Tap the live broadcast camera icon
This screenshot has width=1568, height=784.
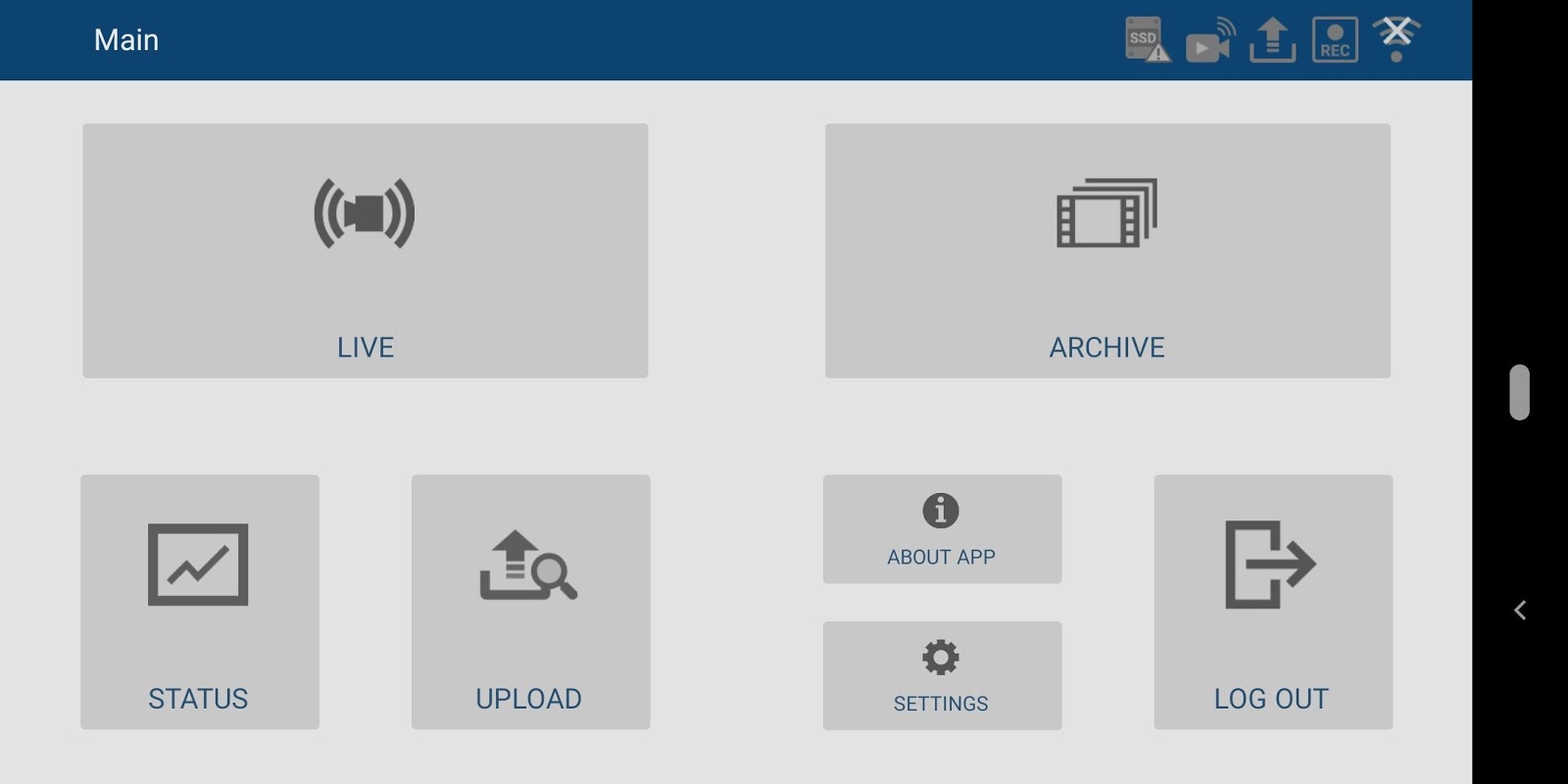point(365,213)
